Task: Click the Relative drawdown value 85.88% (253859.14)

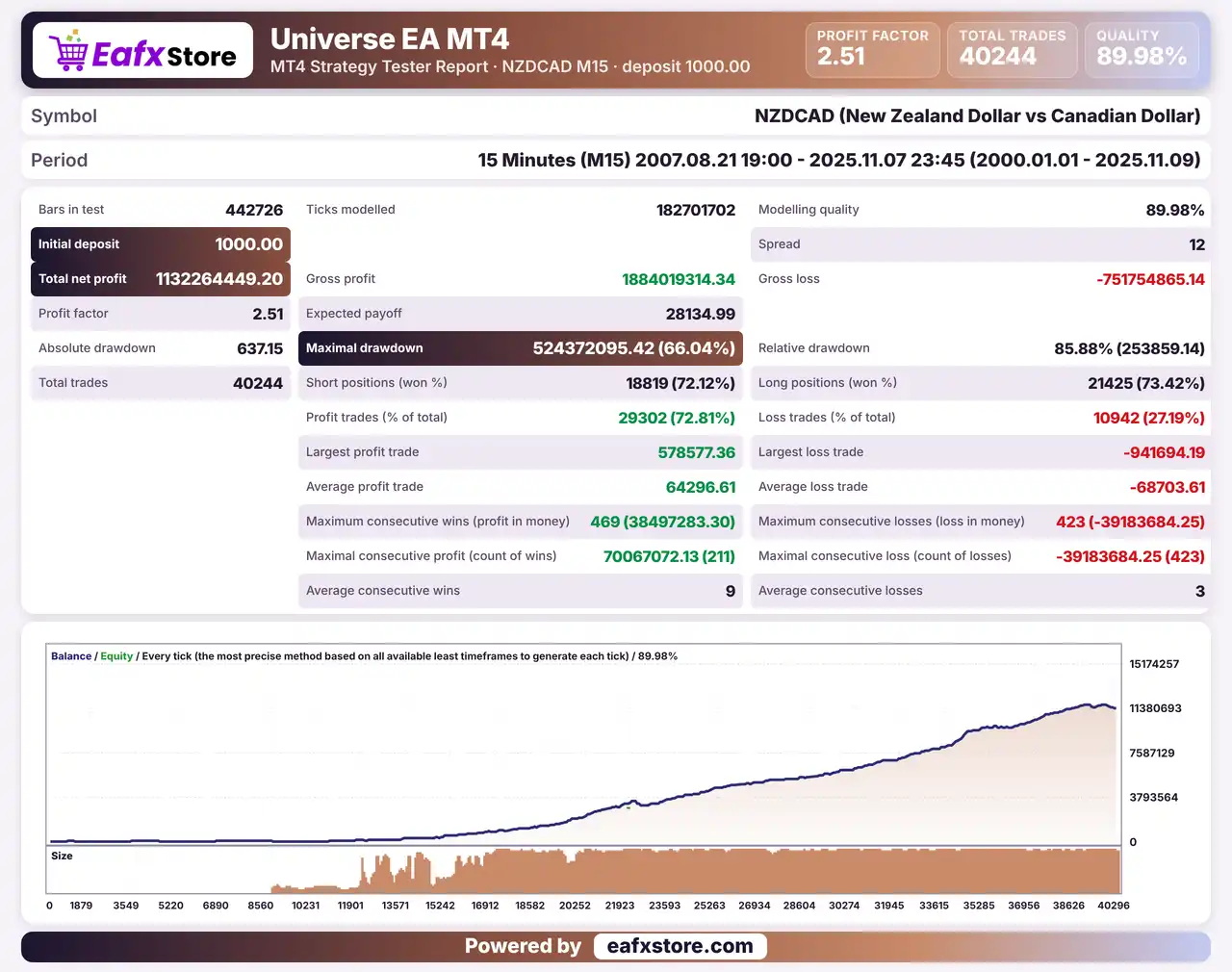Action: pos(1129,348)
